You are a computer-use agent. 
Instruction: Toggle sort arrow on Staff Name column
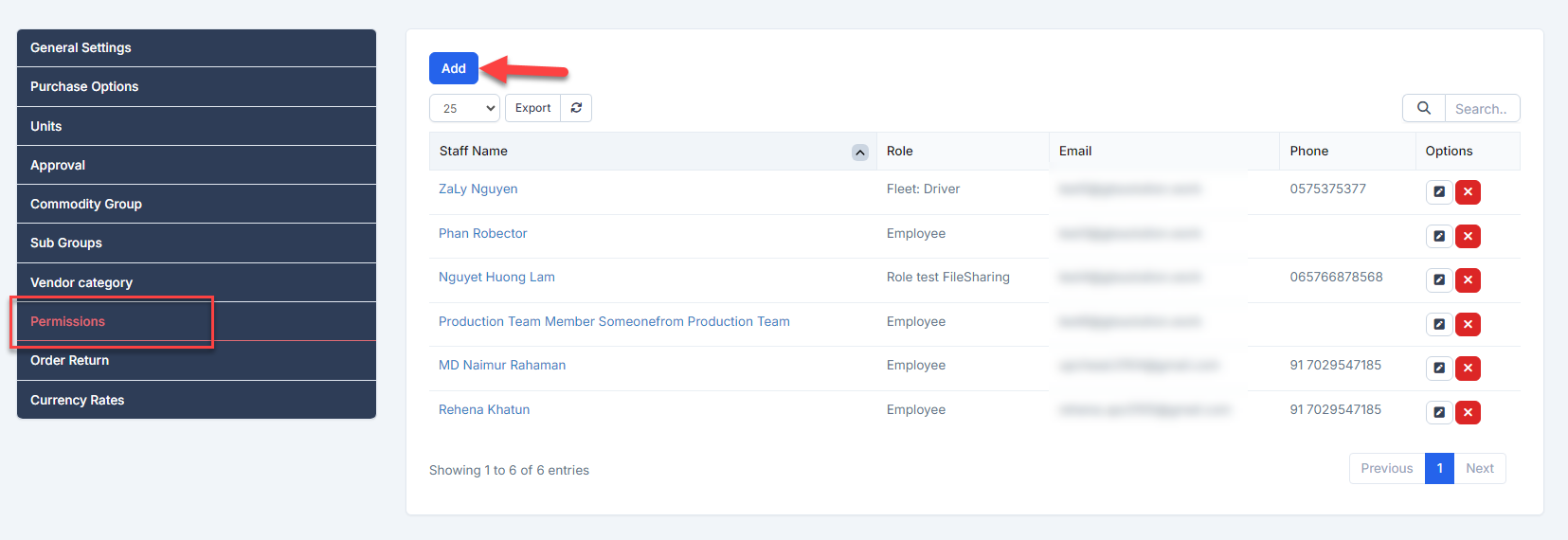point(859,153)
